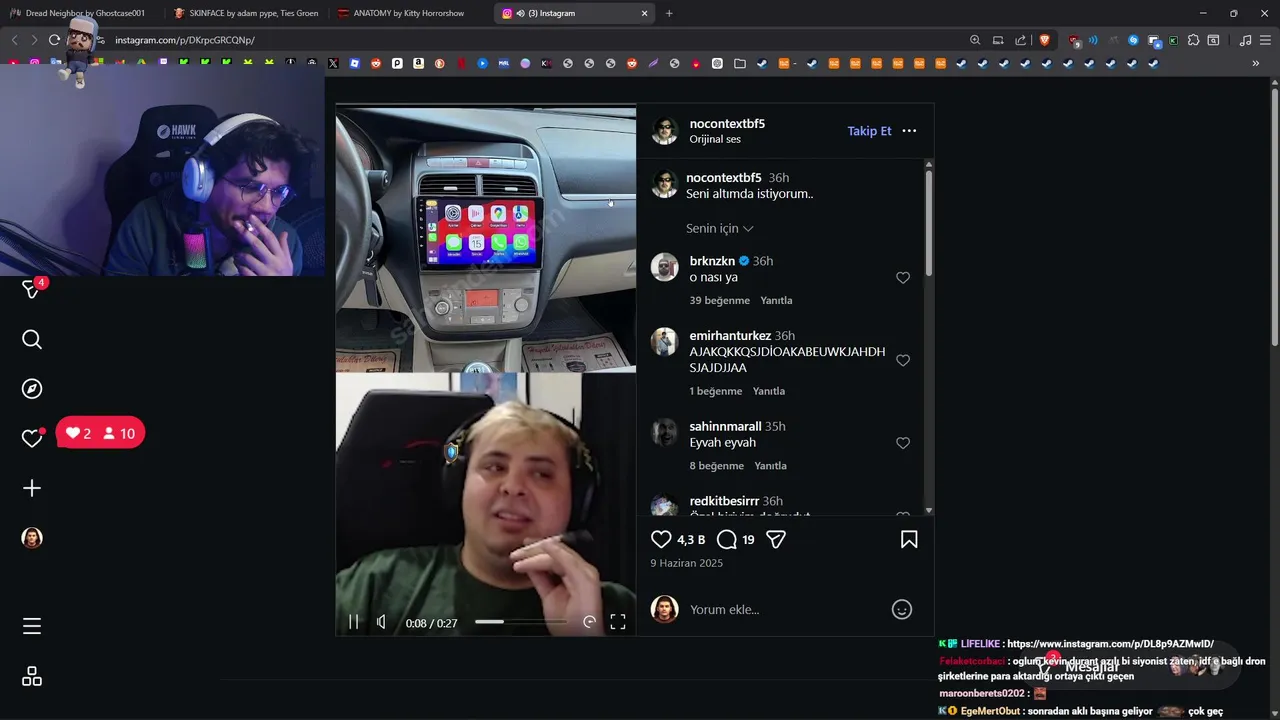Reload the page
The width and height of the screenshot is (1280, 720).
[x=54, y=40]
